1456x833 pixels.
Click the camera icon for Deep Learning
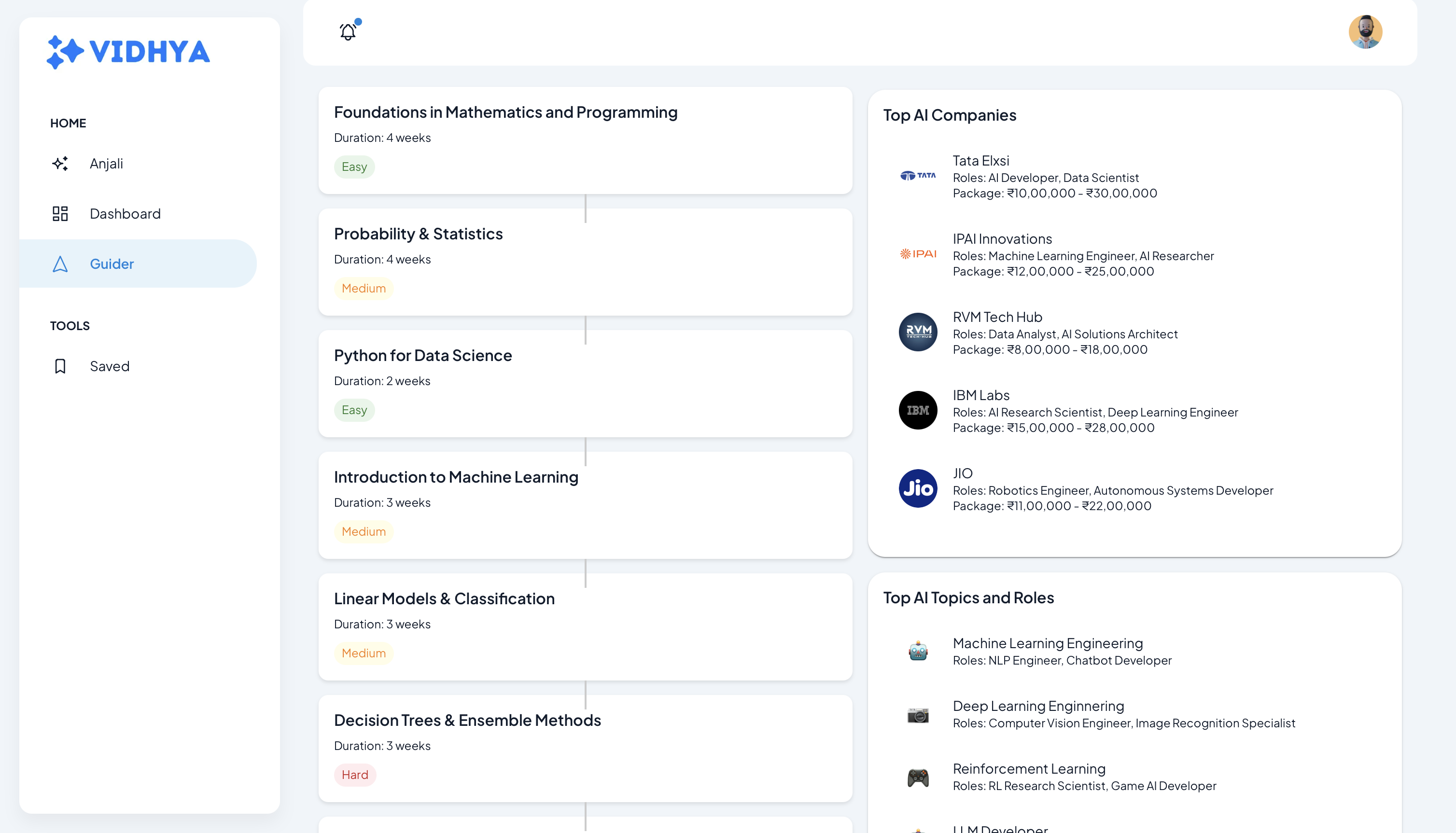tap(918, 715)
